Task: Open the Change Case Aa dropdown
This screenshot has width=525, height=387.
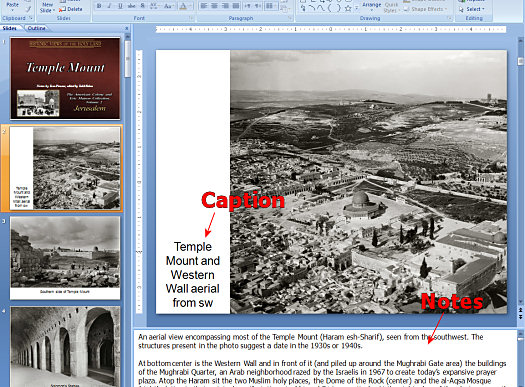Action: (x=169, y=6)
